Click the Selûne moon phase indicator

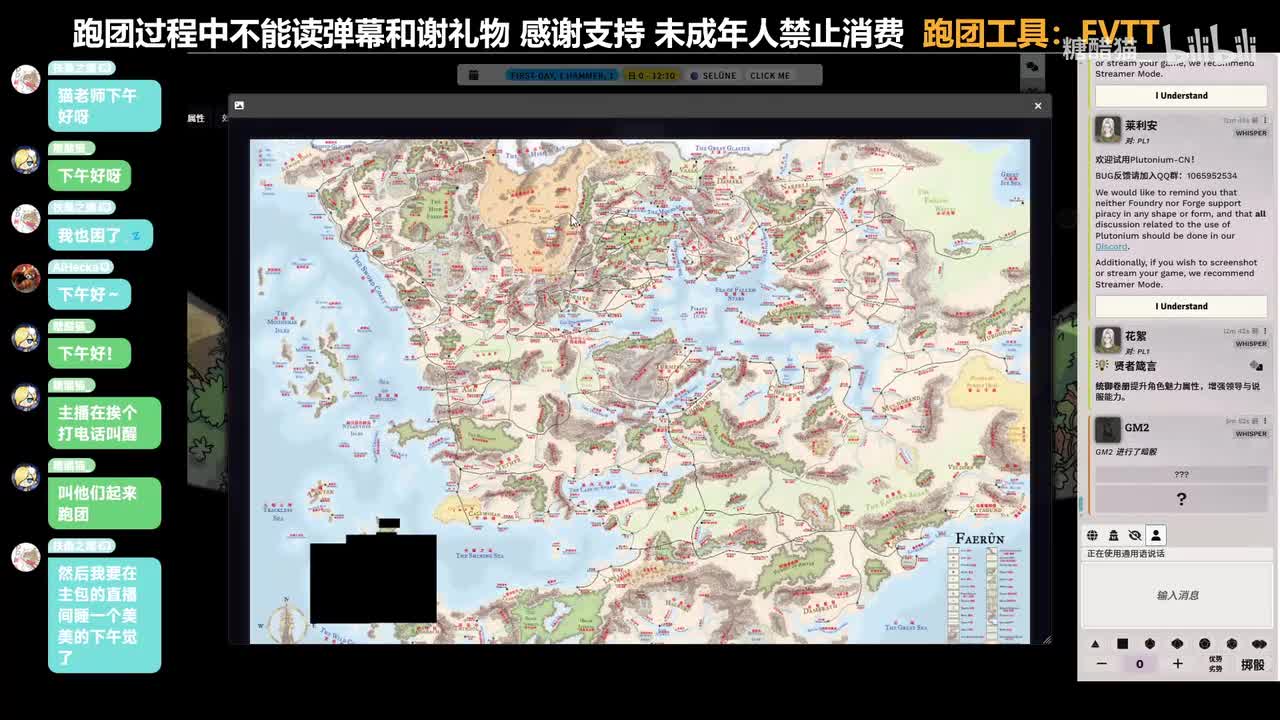[714, 75]
